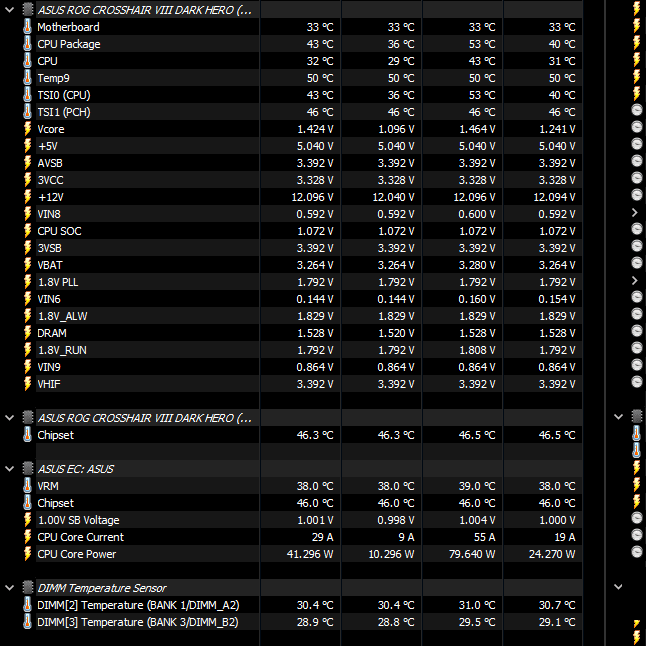Select the Temp9 sensor label
646x646 pixels.
[x=54, y=78]
